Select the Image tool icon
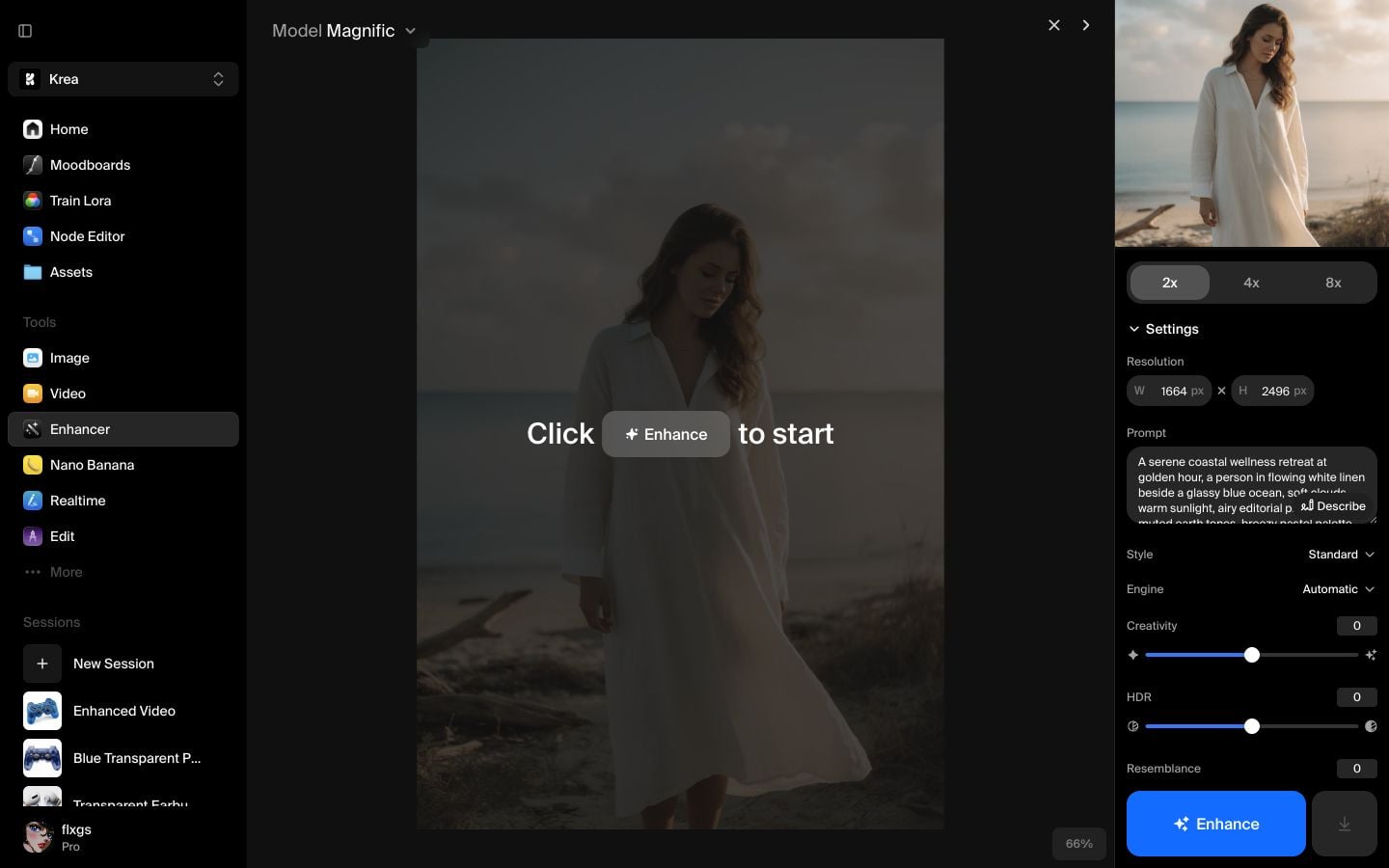This screenshot has height=868, width=1389. (x=33, y=358)
